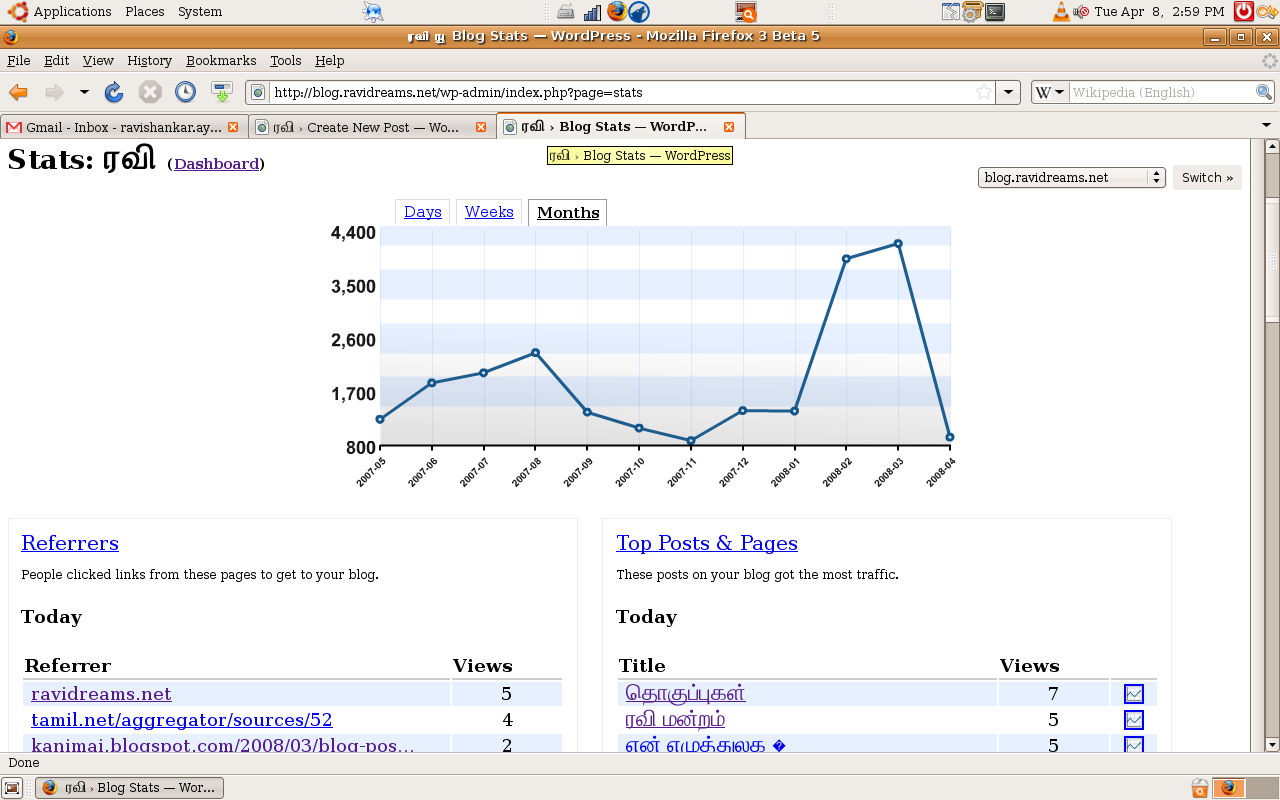Open the search engine selector dropdown
This screenshot has height=800, width=1280.
tap(1049, 92)
